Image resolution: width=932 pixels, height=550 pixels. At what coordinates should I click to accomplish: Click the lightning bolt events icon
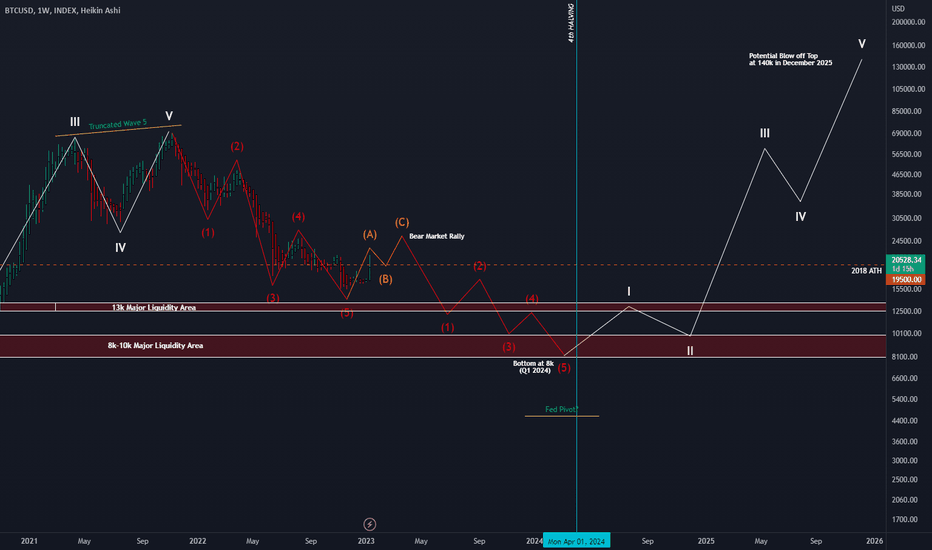click(x=369, y=524)
